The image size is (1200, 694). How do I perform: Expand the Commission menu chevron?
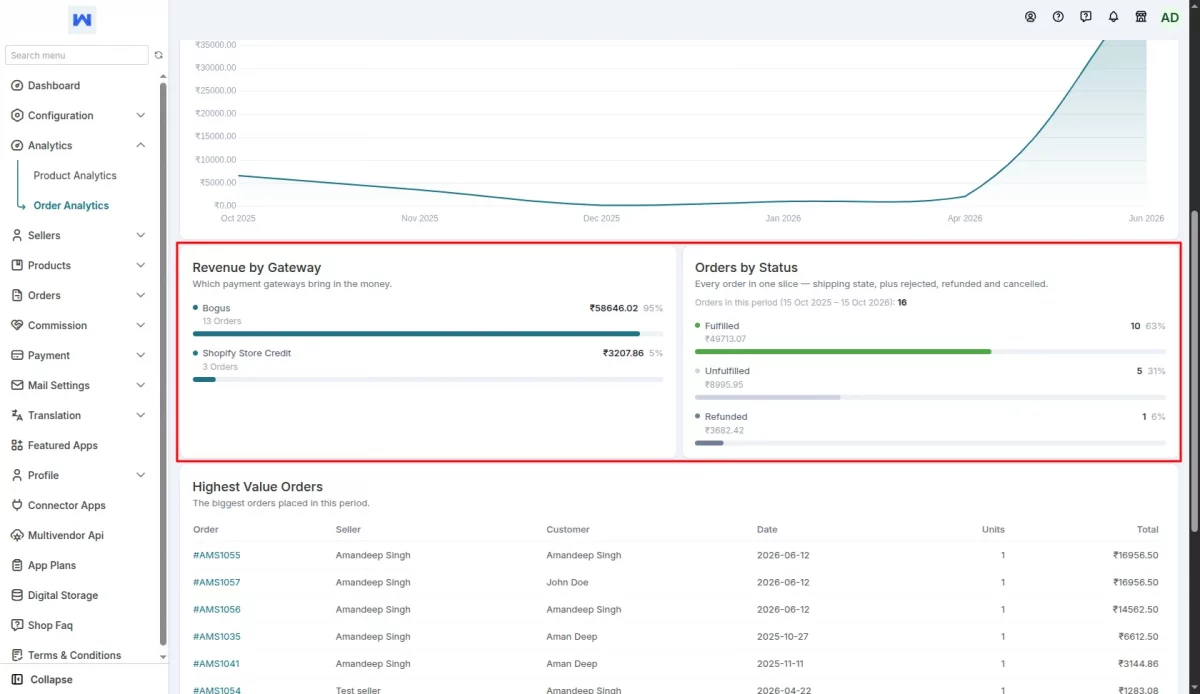140,326
